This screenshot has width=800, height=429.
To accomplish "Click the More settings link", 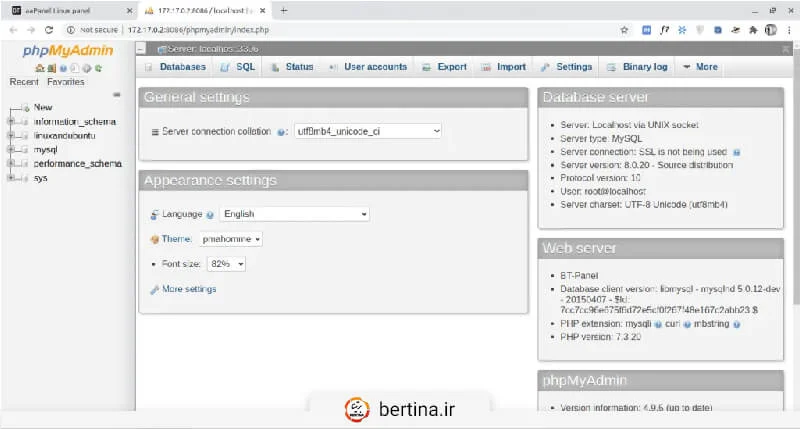I will coord(188,289).
